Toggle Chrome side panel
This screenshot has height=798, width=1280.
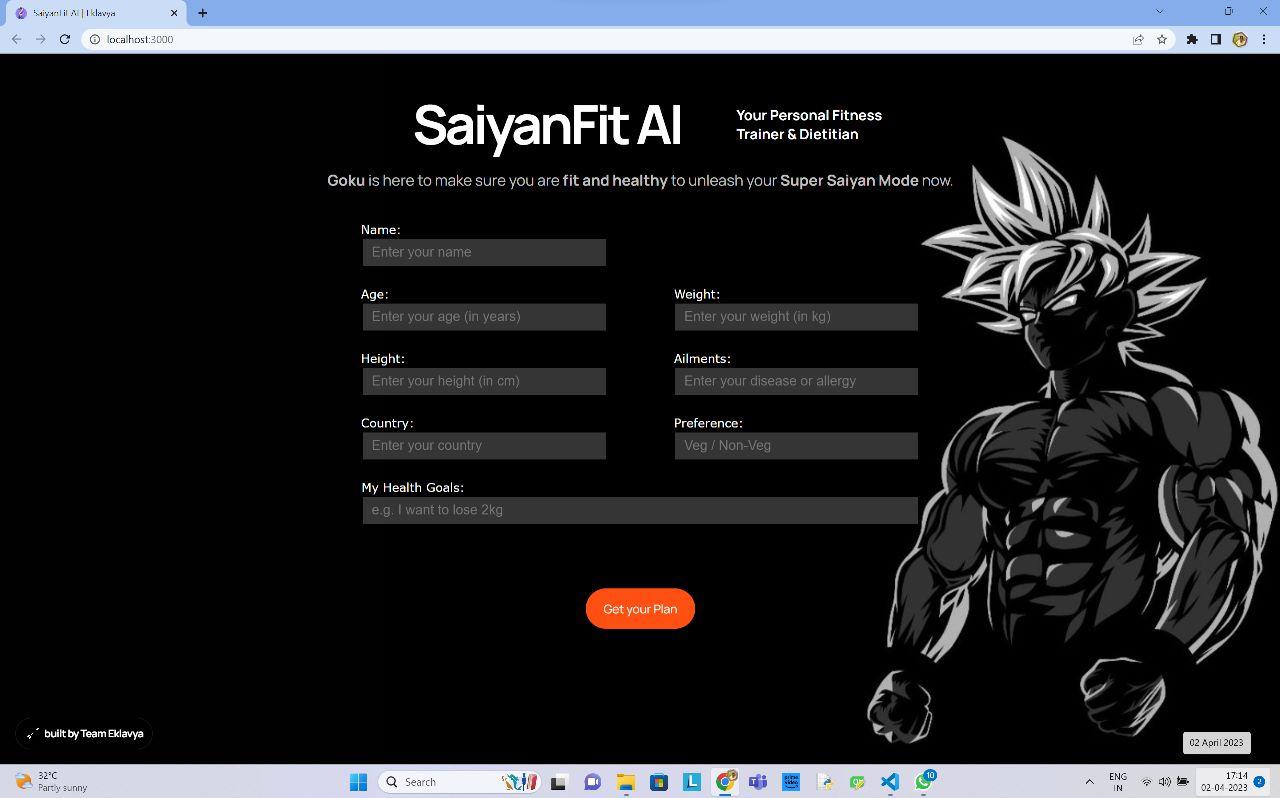1216,39
